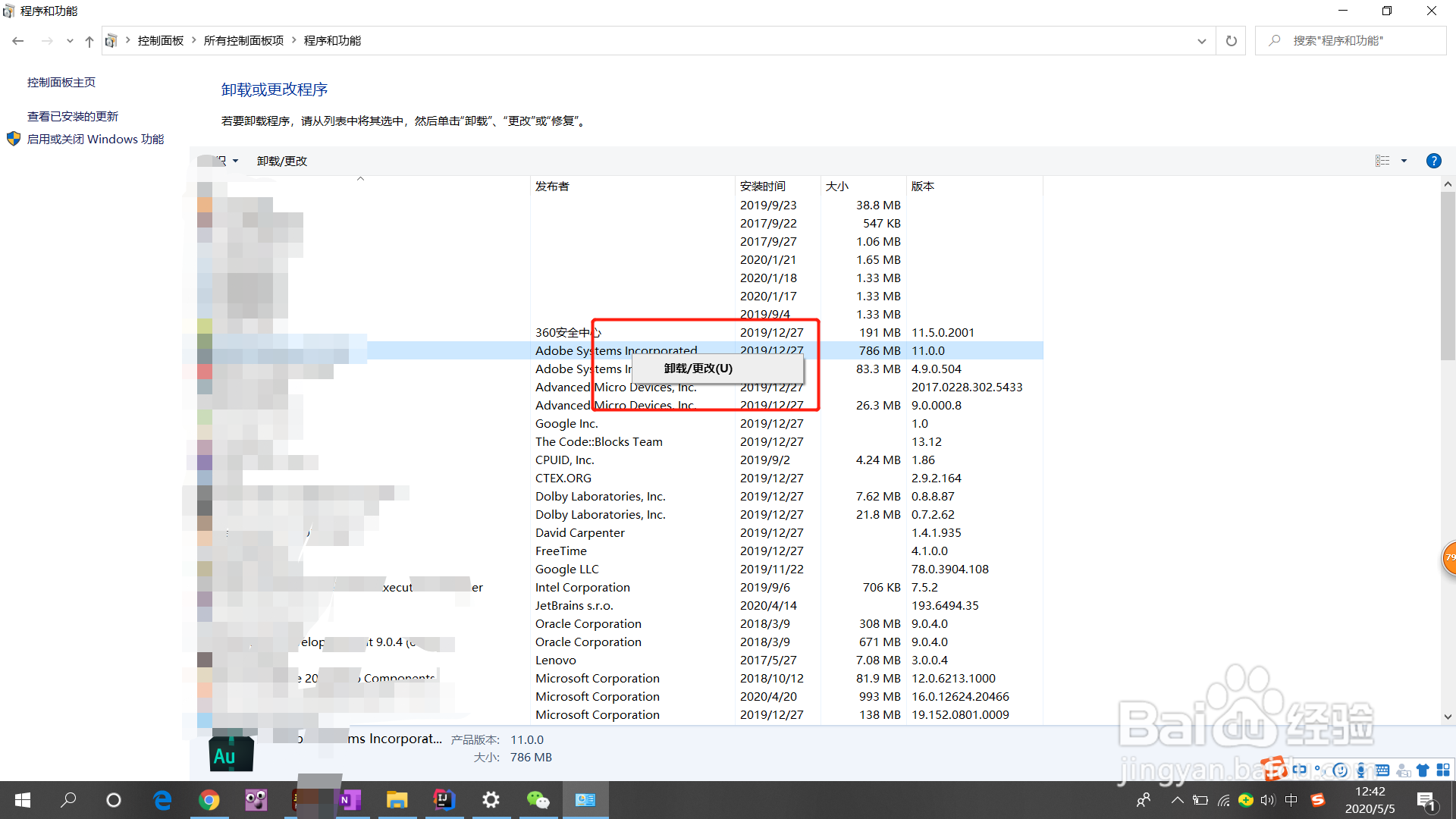
Task: Select 卸载/更改(U) in context menu
Action: tap(698, 369)
